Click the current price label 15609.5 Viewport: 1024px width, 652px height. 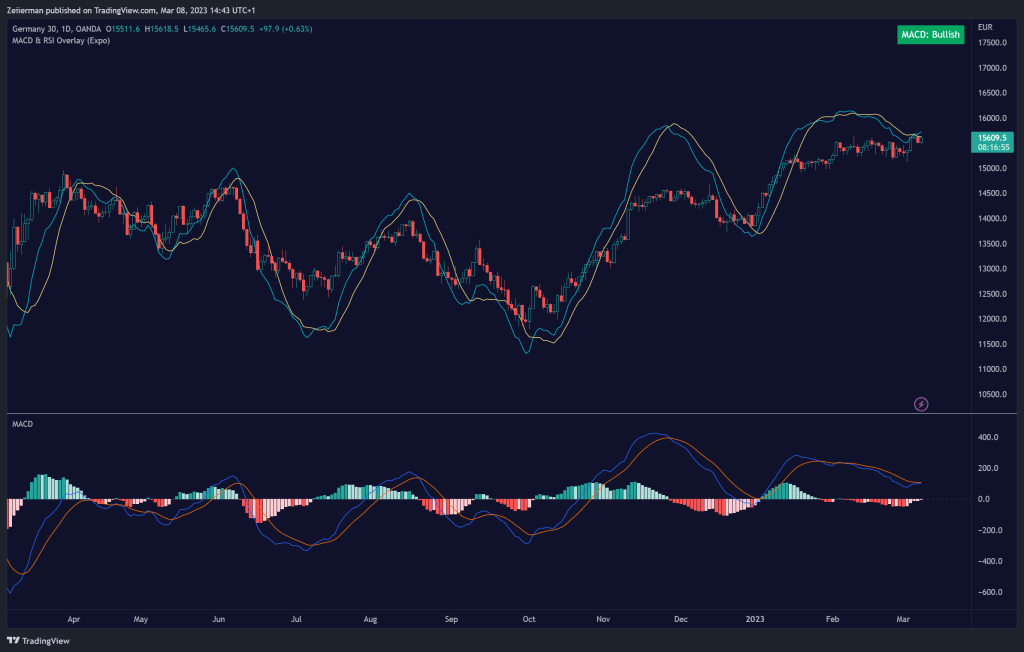click(991, 136)
